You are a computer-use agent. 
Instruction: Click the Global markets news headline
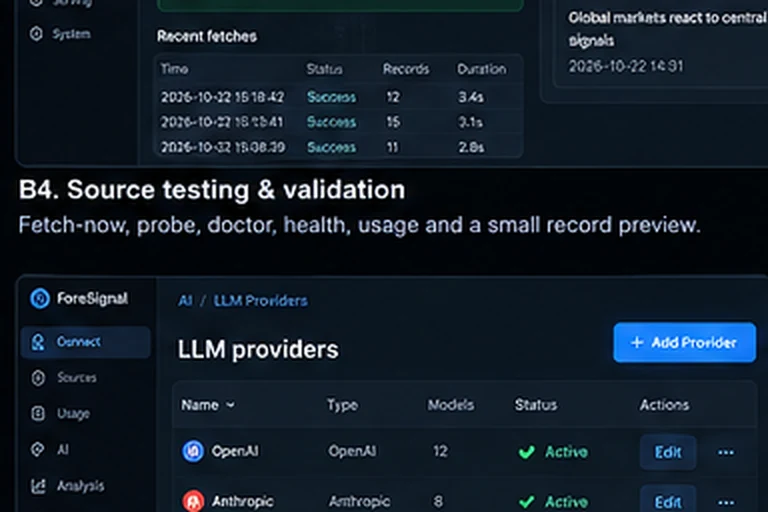tap(668, 29)
